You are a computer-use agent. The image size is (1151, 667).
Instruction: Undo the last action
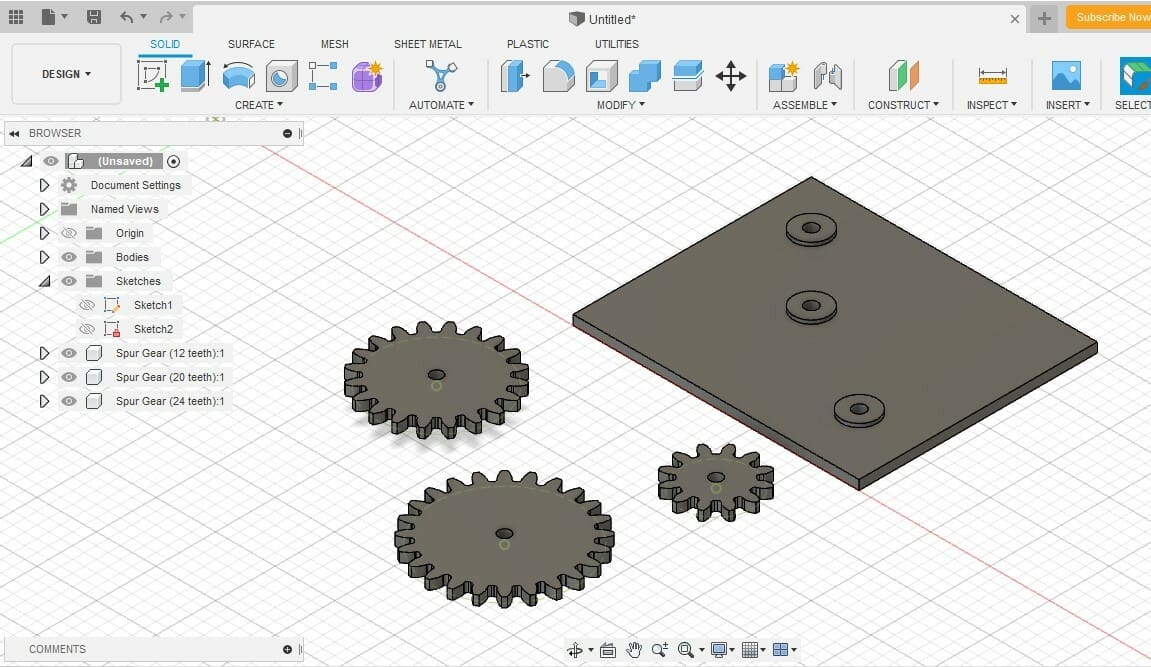click(127, 17)
